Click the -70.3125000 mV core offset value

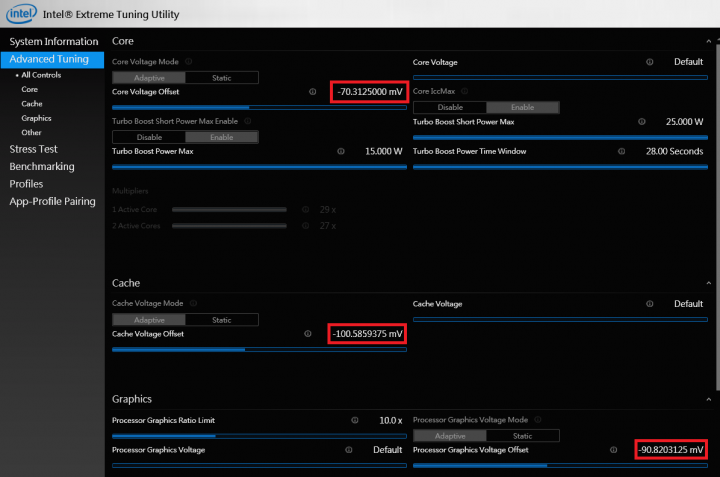(x=370, y=92)
